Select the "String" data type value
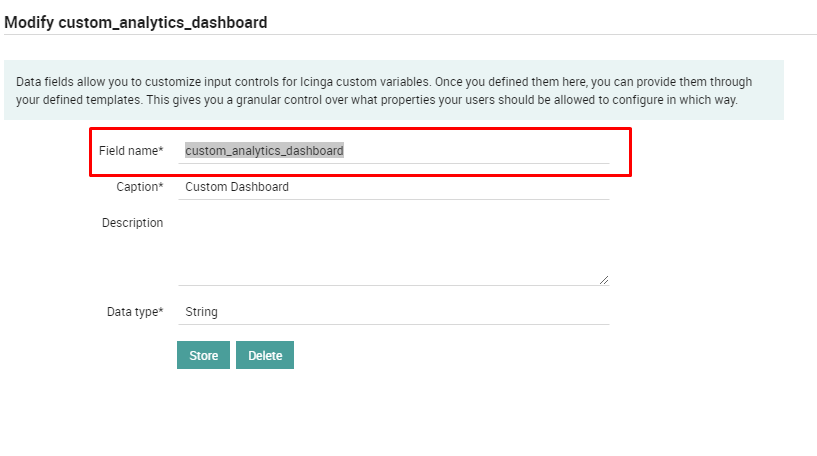 (x=201, y=312)
